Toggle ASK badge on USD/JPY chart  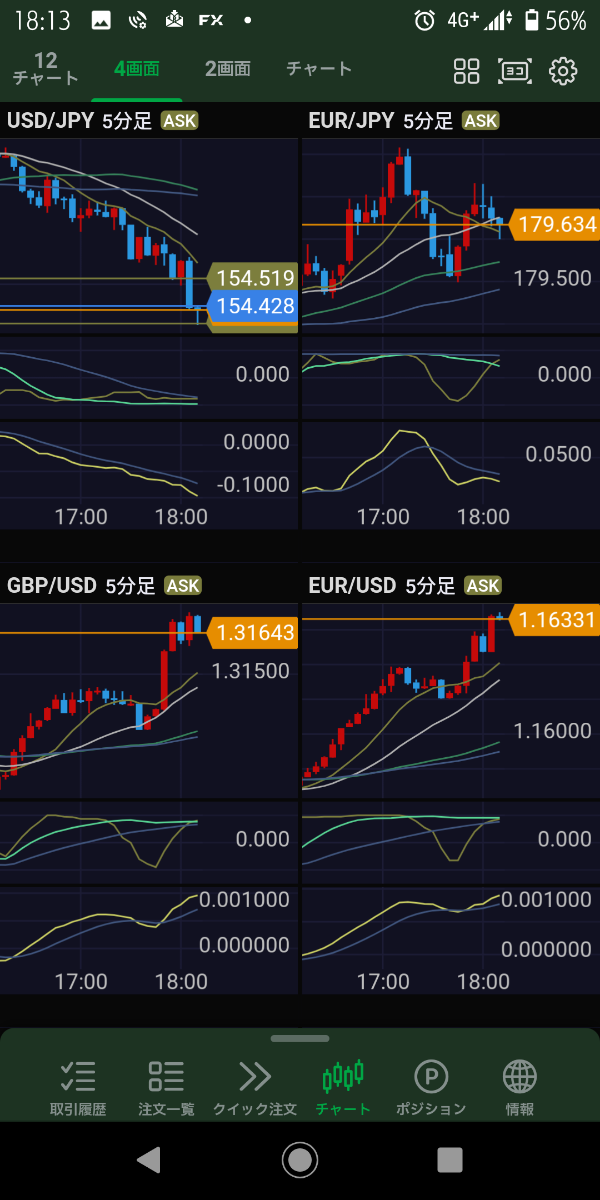180,121
